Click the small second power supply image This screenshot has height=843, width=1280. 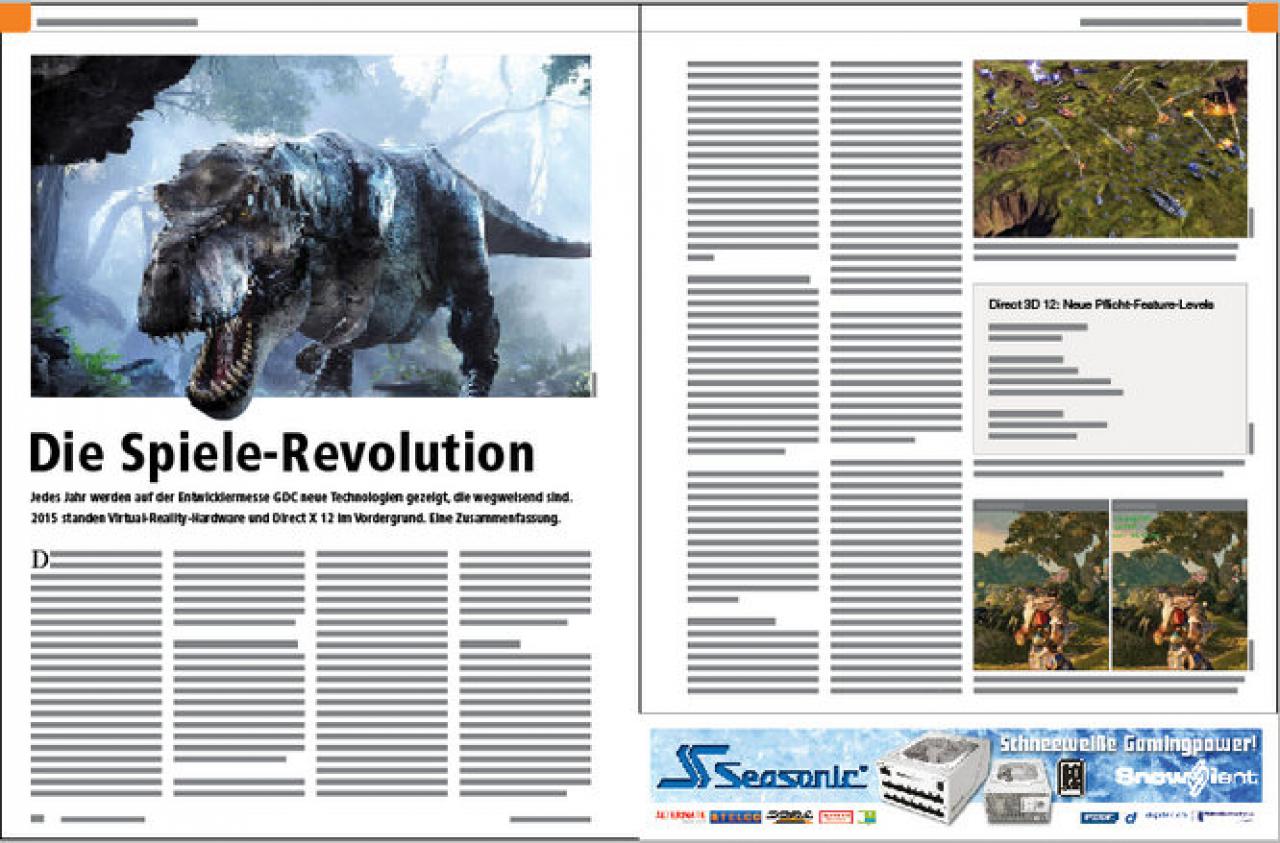pyautogui.click(x=1019, y=789)
